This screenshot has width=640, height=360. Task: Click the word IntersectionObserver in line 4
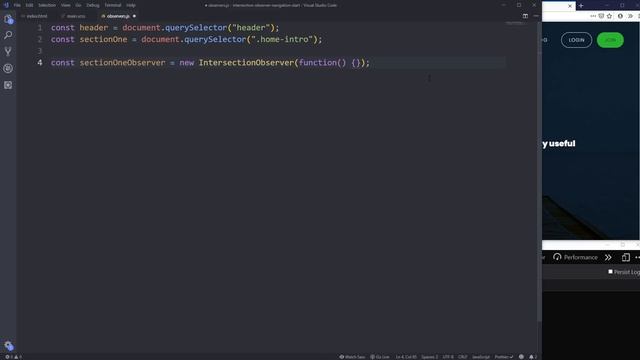246,62
